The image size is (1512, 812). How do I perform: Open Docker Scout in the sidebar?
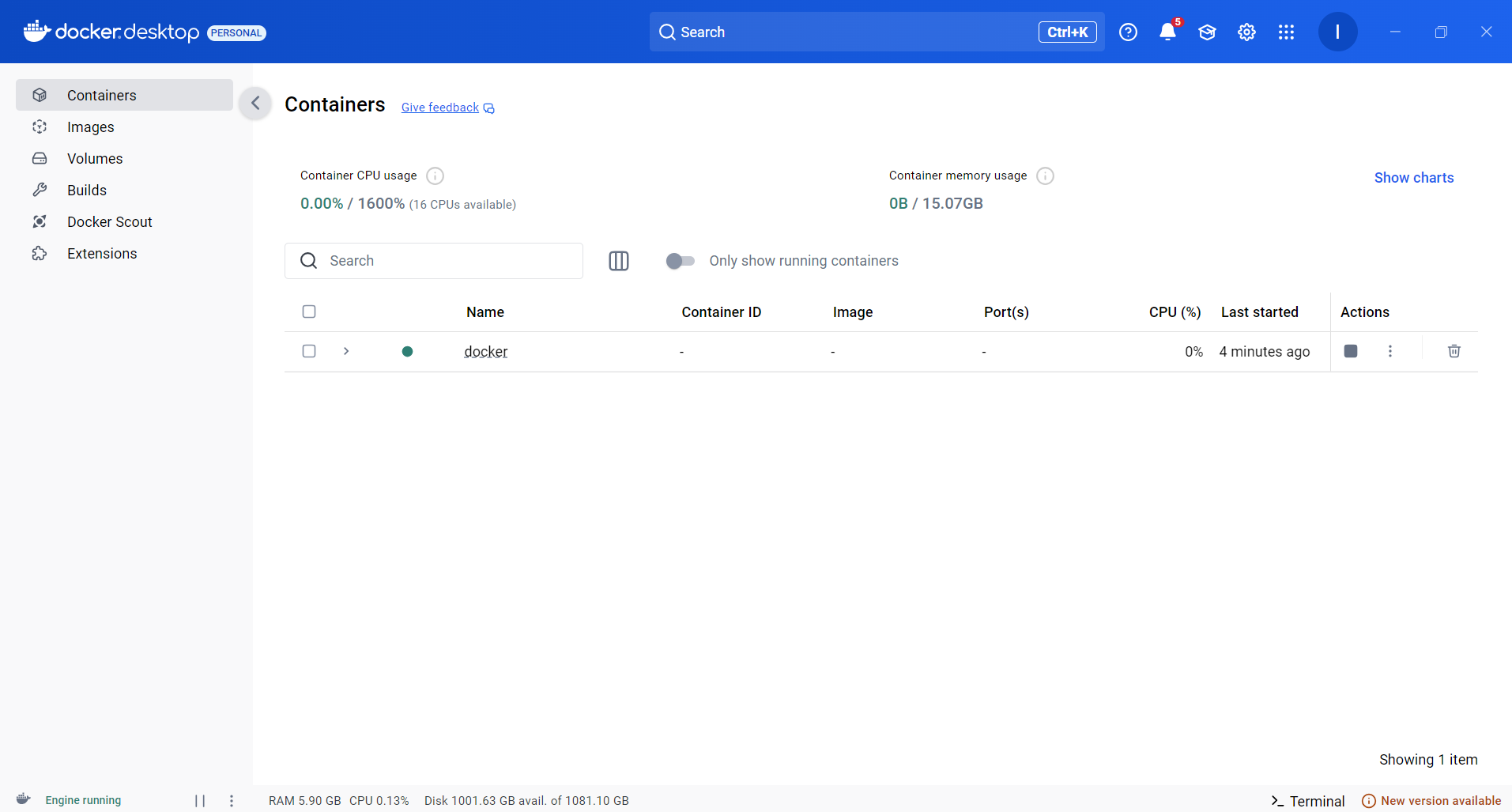pos(124,221)
